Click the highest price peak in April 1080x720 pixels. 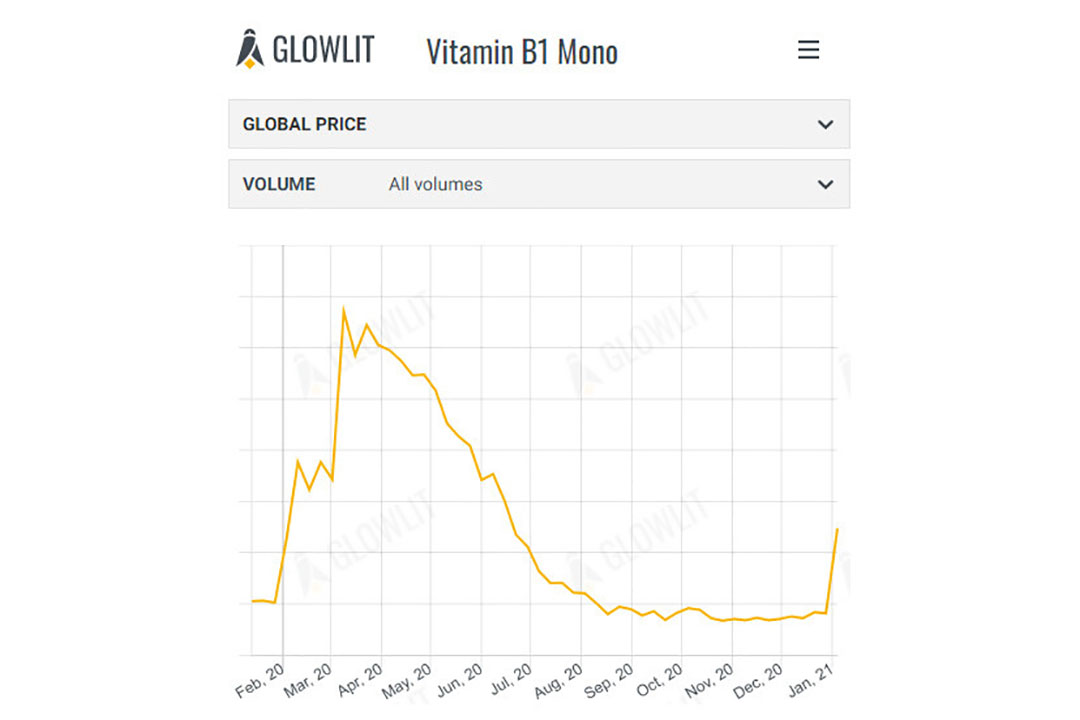click(344, 309)
